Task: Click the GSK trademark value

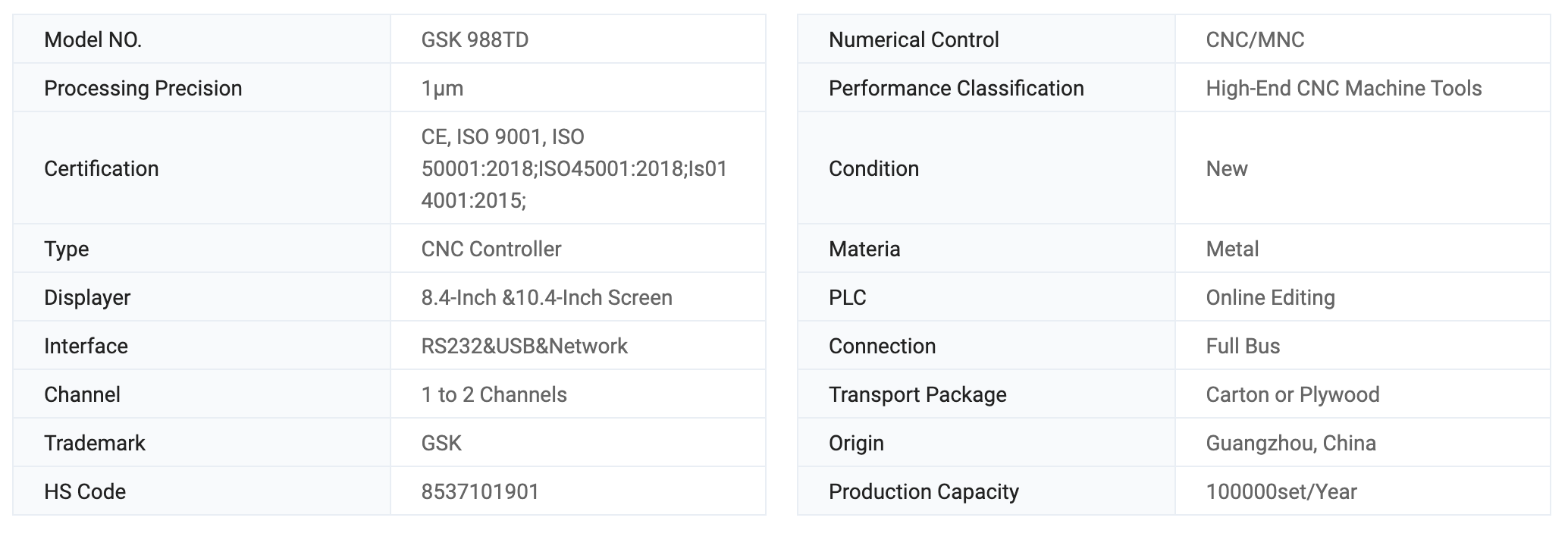Action: pos(441,443)
